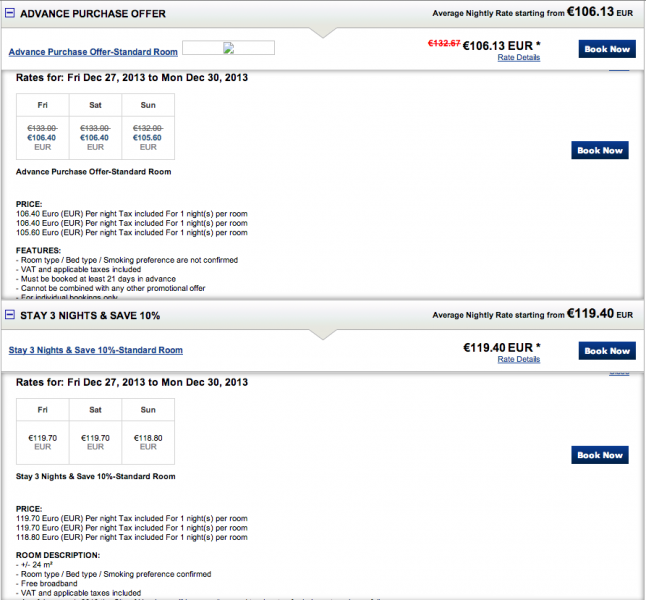Select the Saturday €119.70 rate cell
The width and height of the screenshot is (646, 600).
(95, 437)
